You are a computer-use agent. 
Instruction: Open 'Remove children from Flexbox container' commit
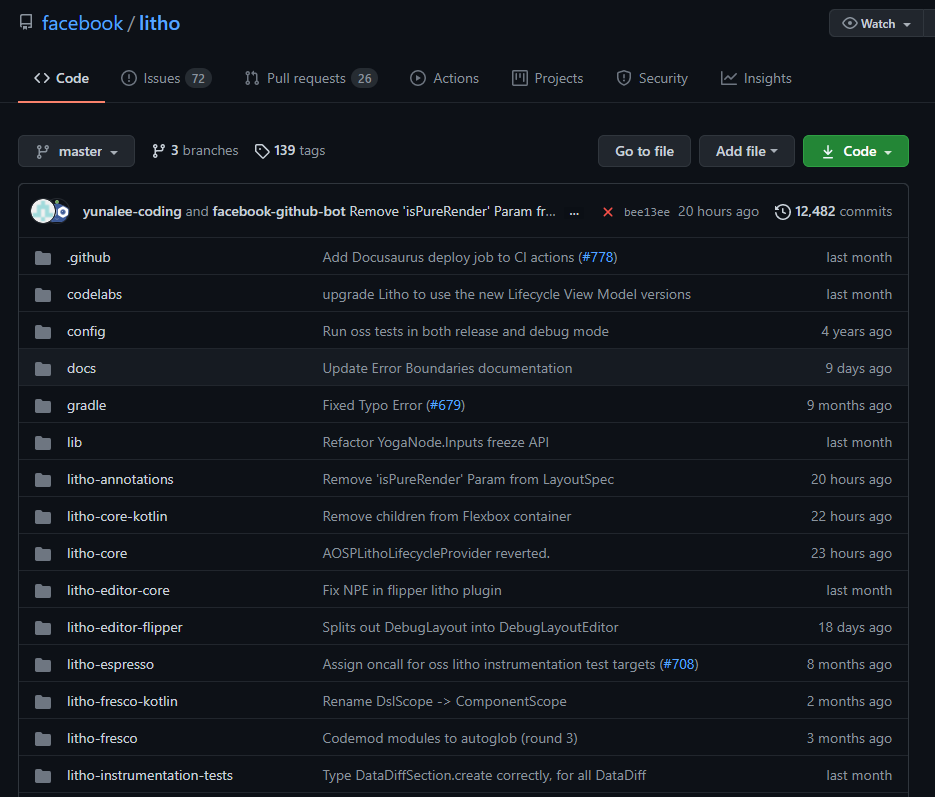pos(447,516)
